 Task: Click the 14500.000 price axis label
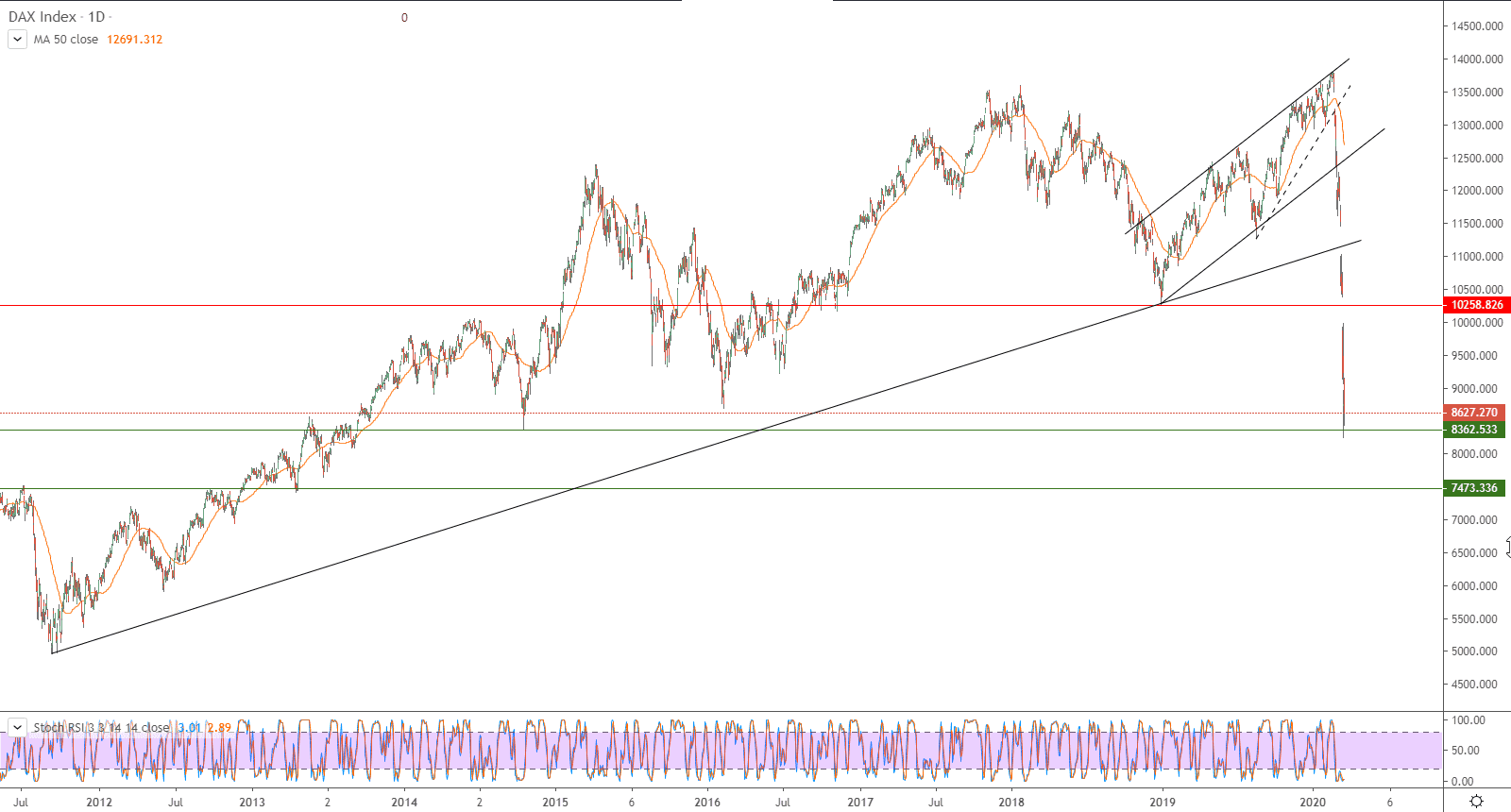tap(1477, 26)
